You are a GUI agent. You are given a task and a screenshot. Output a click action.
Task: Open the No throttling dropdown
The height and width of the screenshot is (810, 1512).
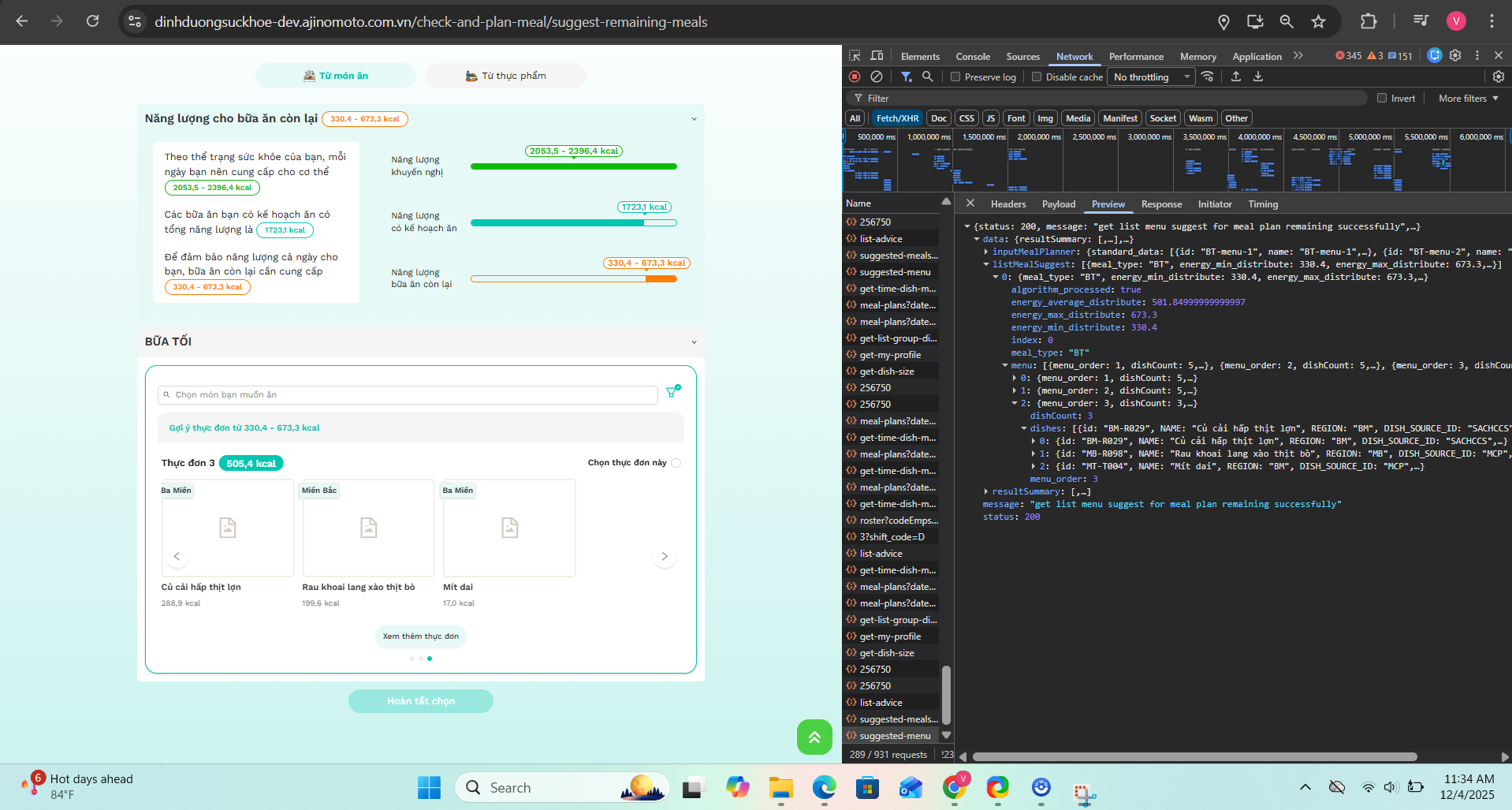click(1151, 77)
